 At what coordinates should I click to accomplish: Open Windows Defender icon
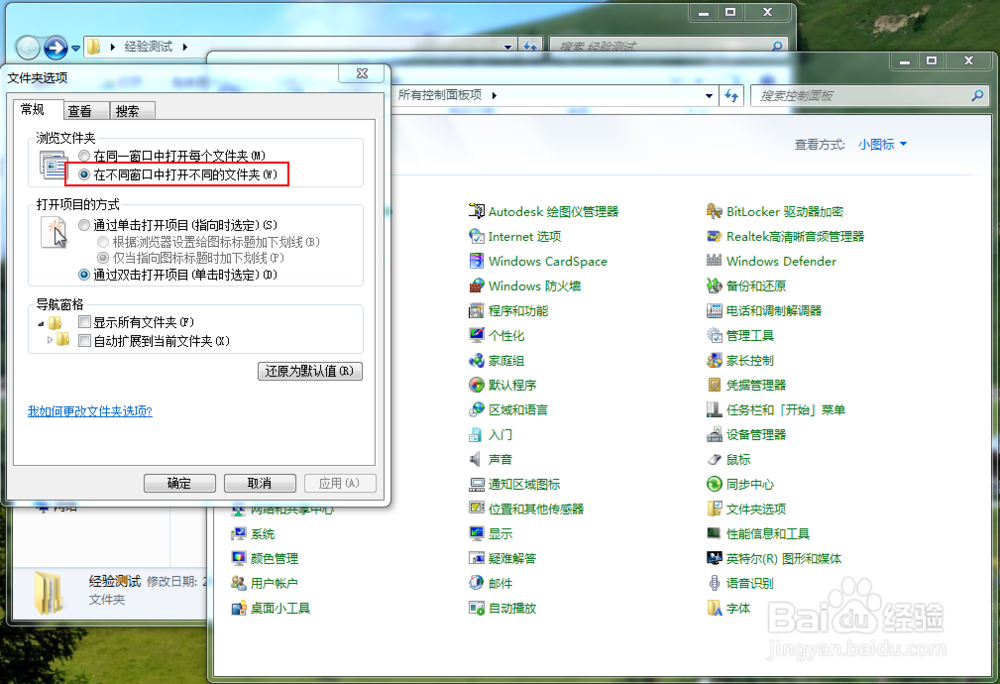pos(714,261)
